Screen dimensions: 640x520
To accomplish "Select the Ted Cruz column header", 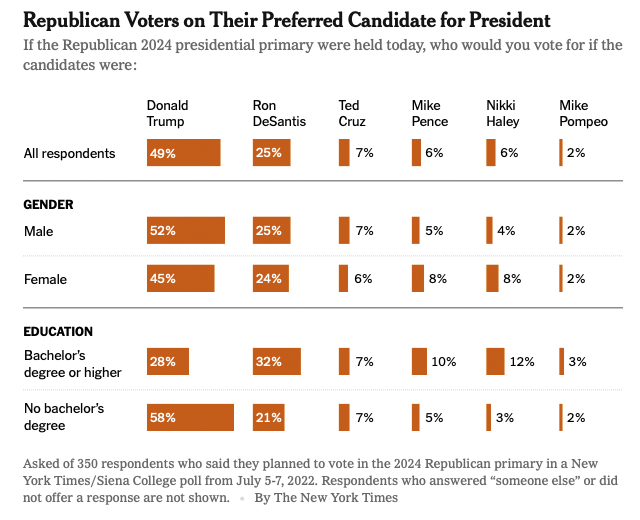I will [x=351, y=113].
